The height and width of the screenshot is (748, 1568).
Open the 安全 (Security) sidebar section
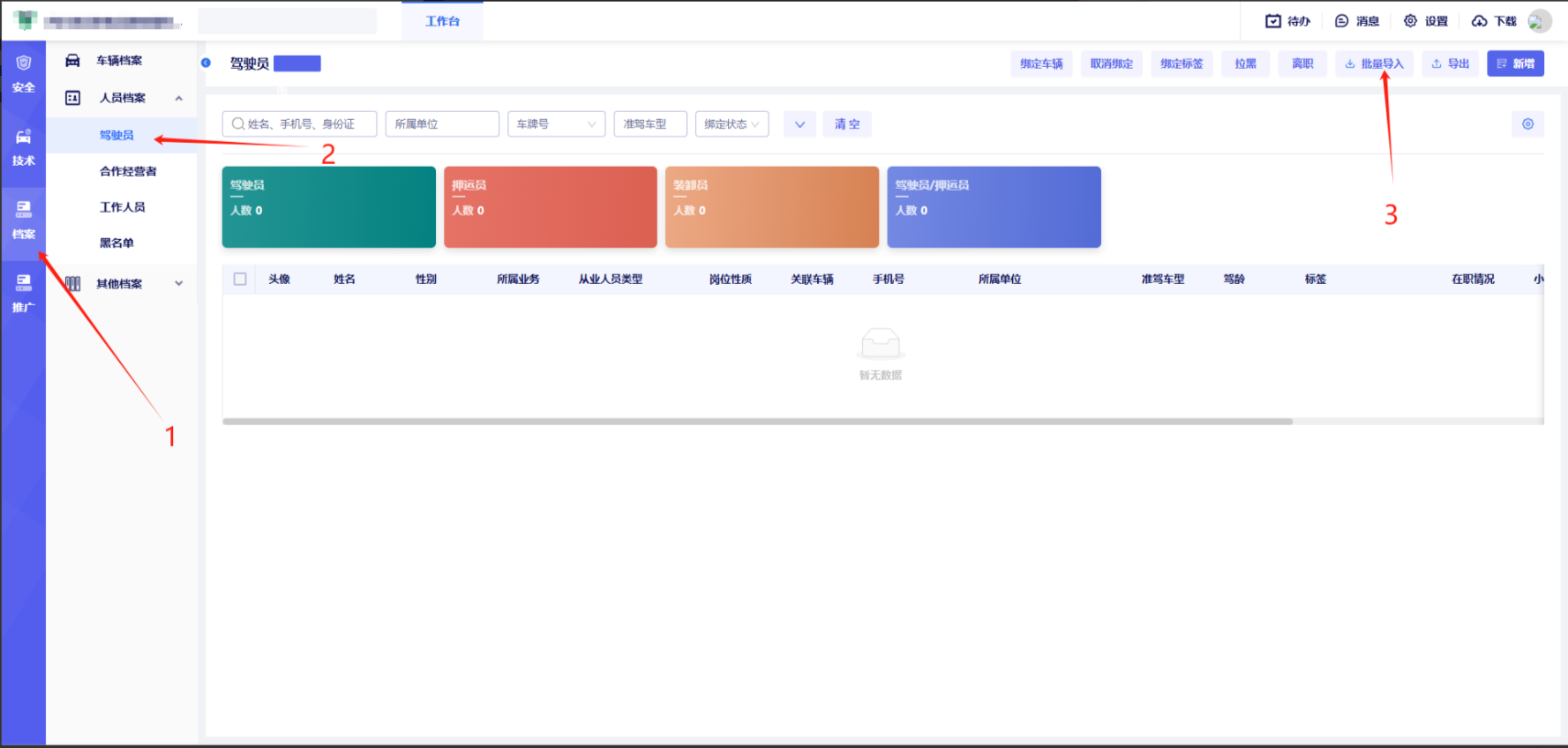24,73
